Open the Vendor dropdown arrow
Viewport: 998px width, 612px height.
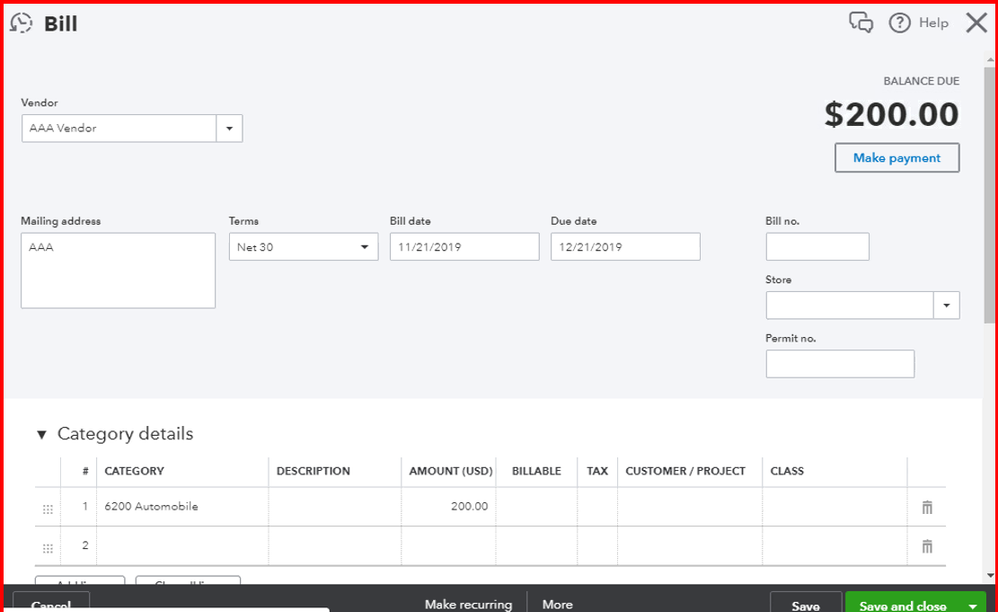click(229, 129)
